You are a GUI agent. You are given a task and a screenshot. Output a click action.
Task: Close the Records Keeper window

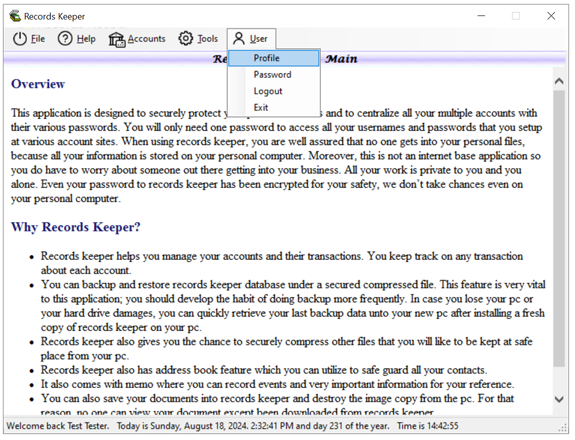(551, 16)
